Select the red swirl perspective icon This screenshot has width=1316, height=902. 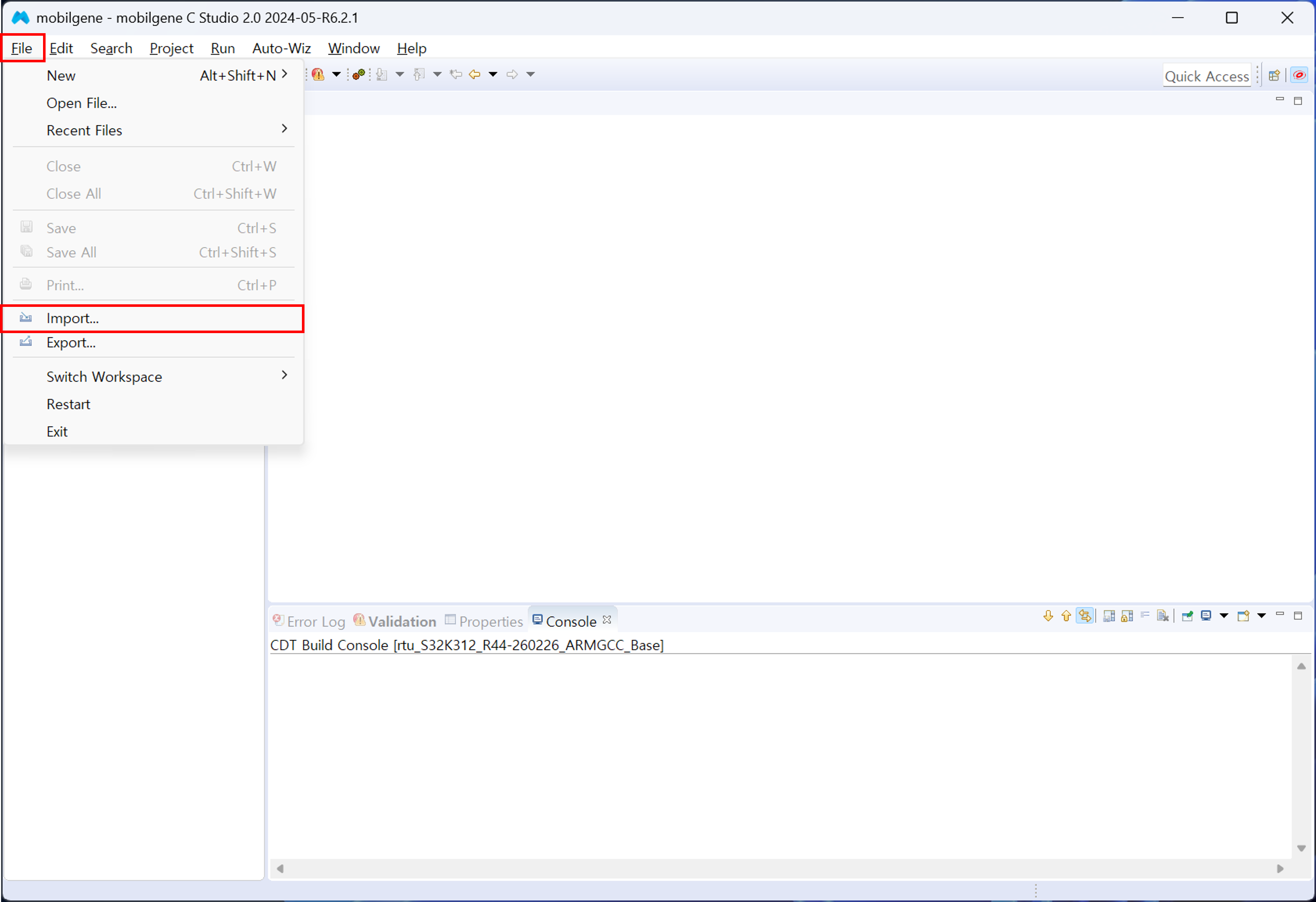point(1300,75)
